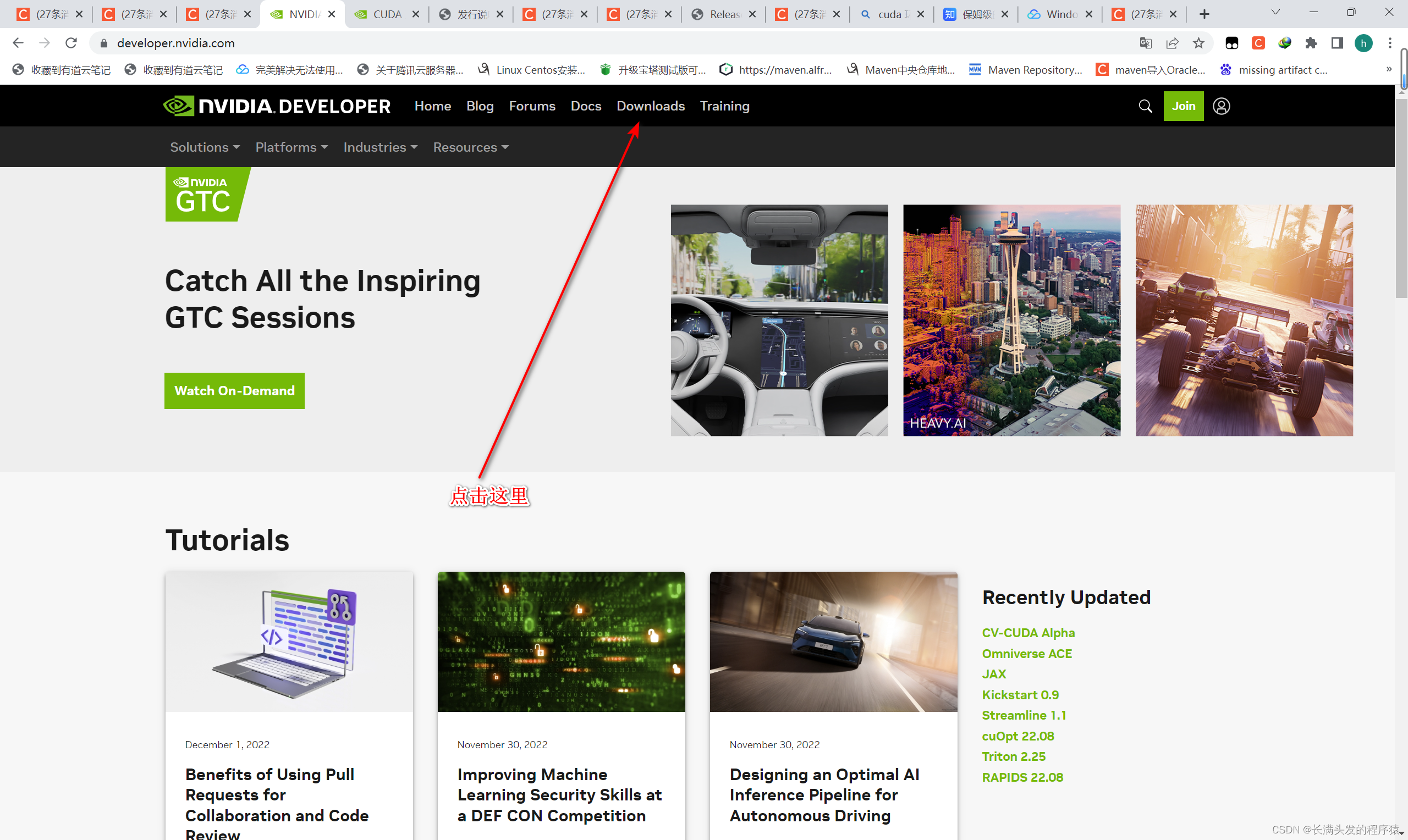1408x840 pixels.
Task: Open the maven导入Oracle bookmark
Action: (x=1151, y=70)
